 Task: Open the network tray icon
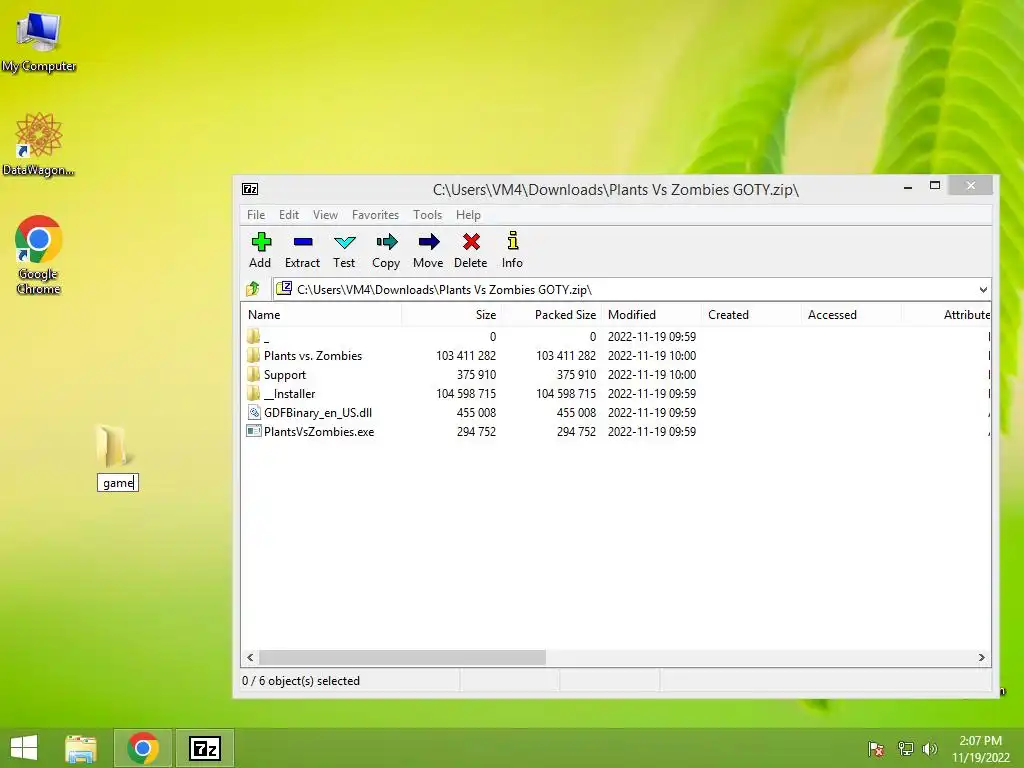(905, 748)
